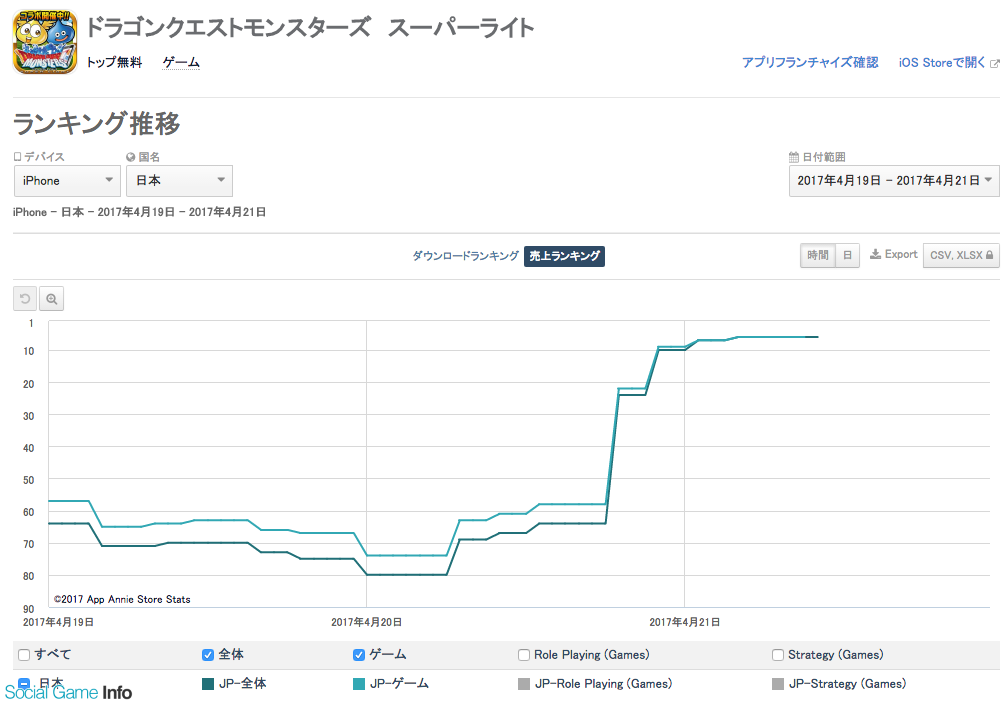This screenshot has height=705, width=1007.
Task: Click the app title ドラゴンクエストモンスターズ スーパーライト
Action: coord(310,28)
